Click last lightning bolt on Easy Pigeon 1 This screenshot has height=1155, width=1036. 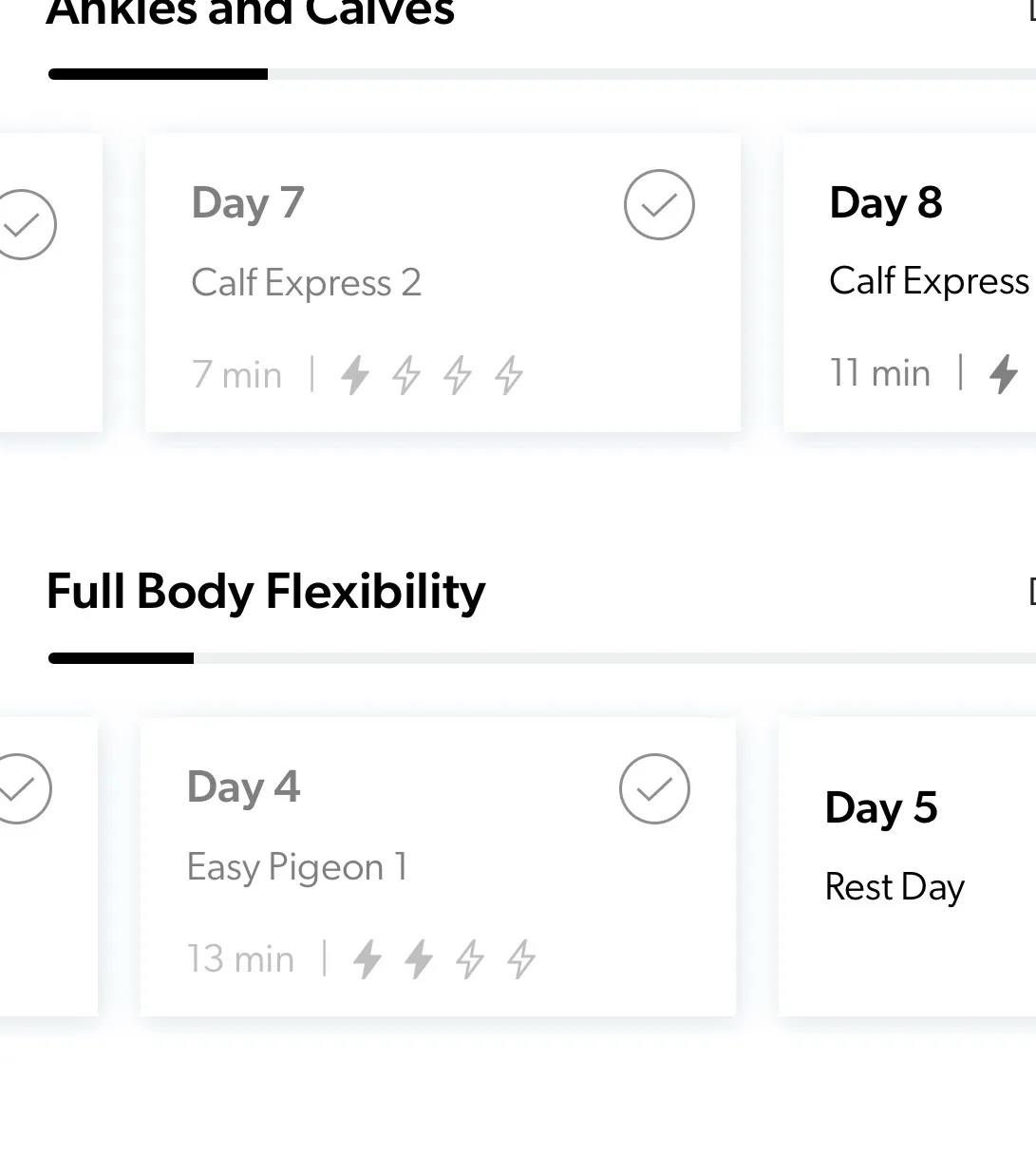click(521, 958)
